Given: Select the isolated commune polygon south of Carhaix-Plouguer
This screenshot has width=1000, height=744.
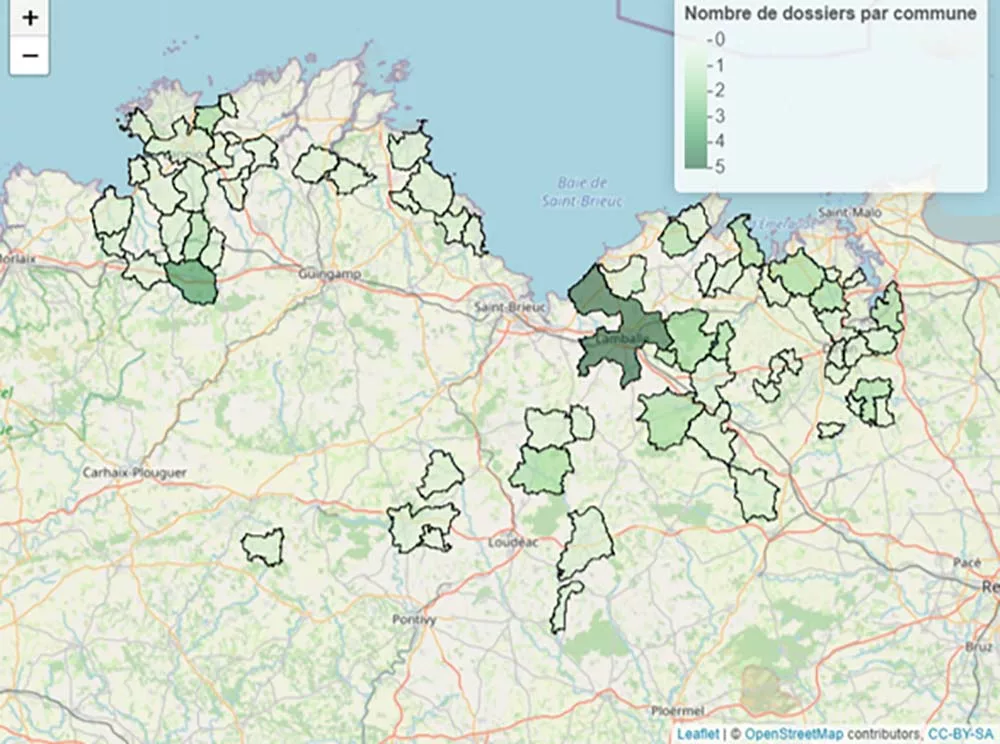Looking at the screenshot, I should click(x=263, y=546).
